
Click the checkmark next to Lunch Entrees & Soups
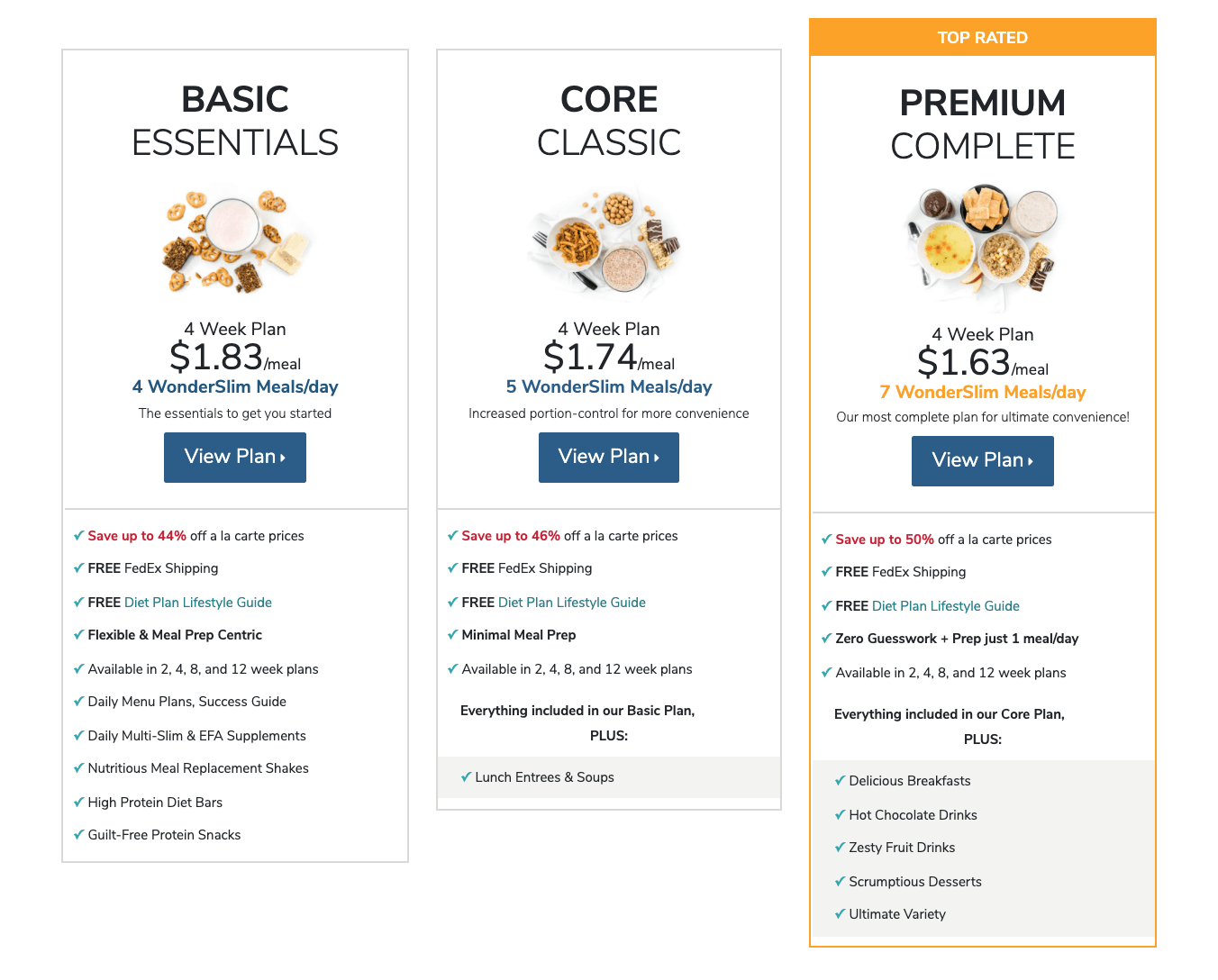[467, 777]
